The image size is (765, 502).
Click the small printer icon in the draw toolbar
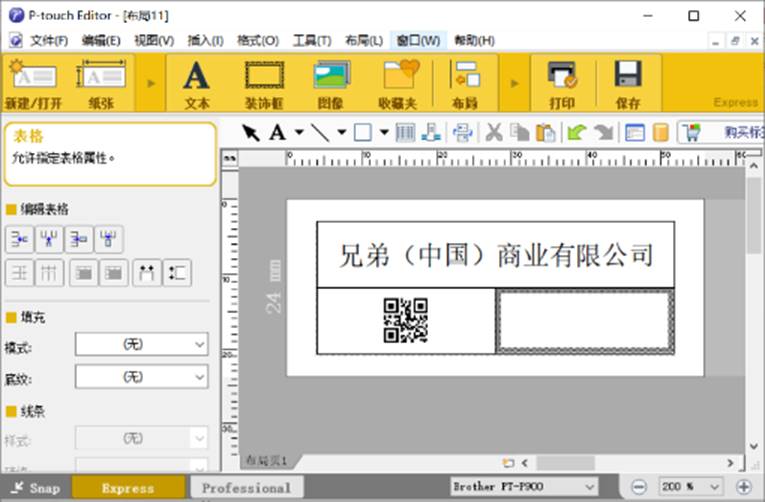tap(463, 133)
